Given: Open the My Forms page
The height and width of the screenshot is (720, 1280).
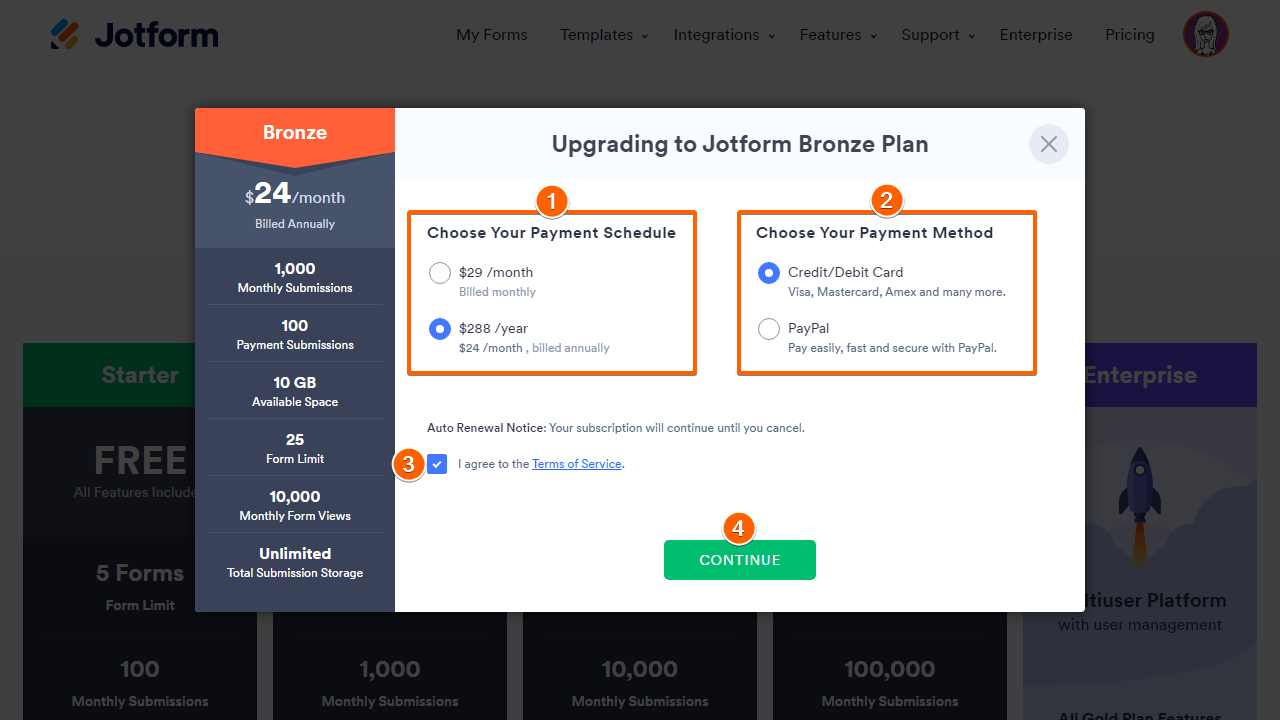Looking at the screenshot, I should (x=492, y=35).
